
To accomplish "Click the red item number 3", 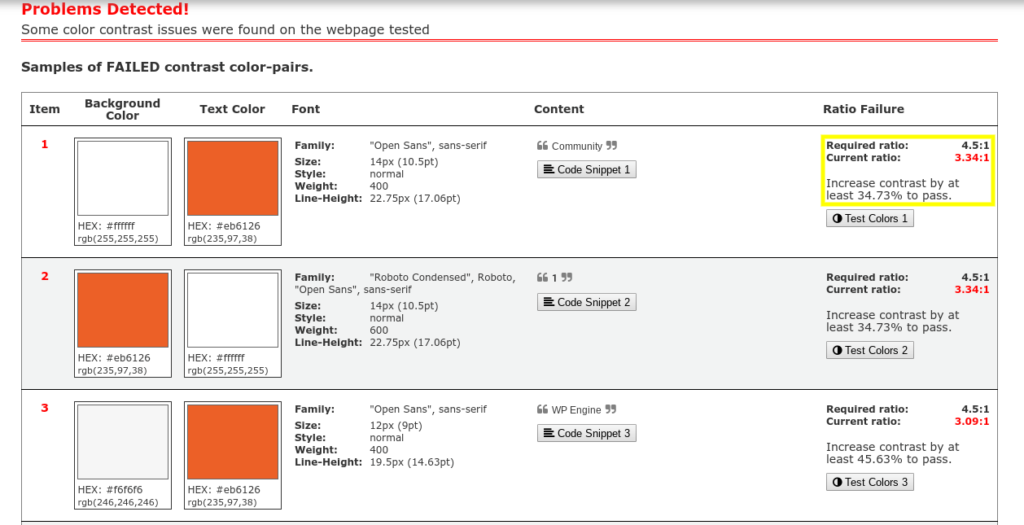I will (44, 408).
